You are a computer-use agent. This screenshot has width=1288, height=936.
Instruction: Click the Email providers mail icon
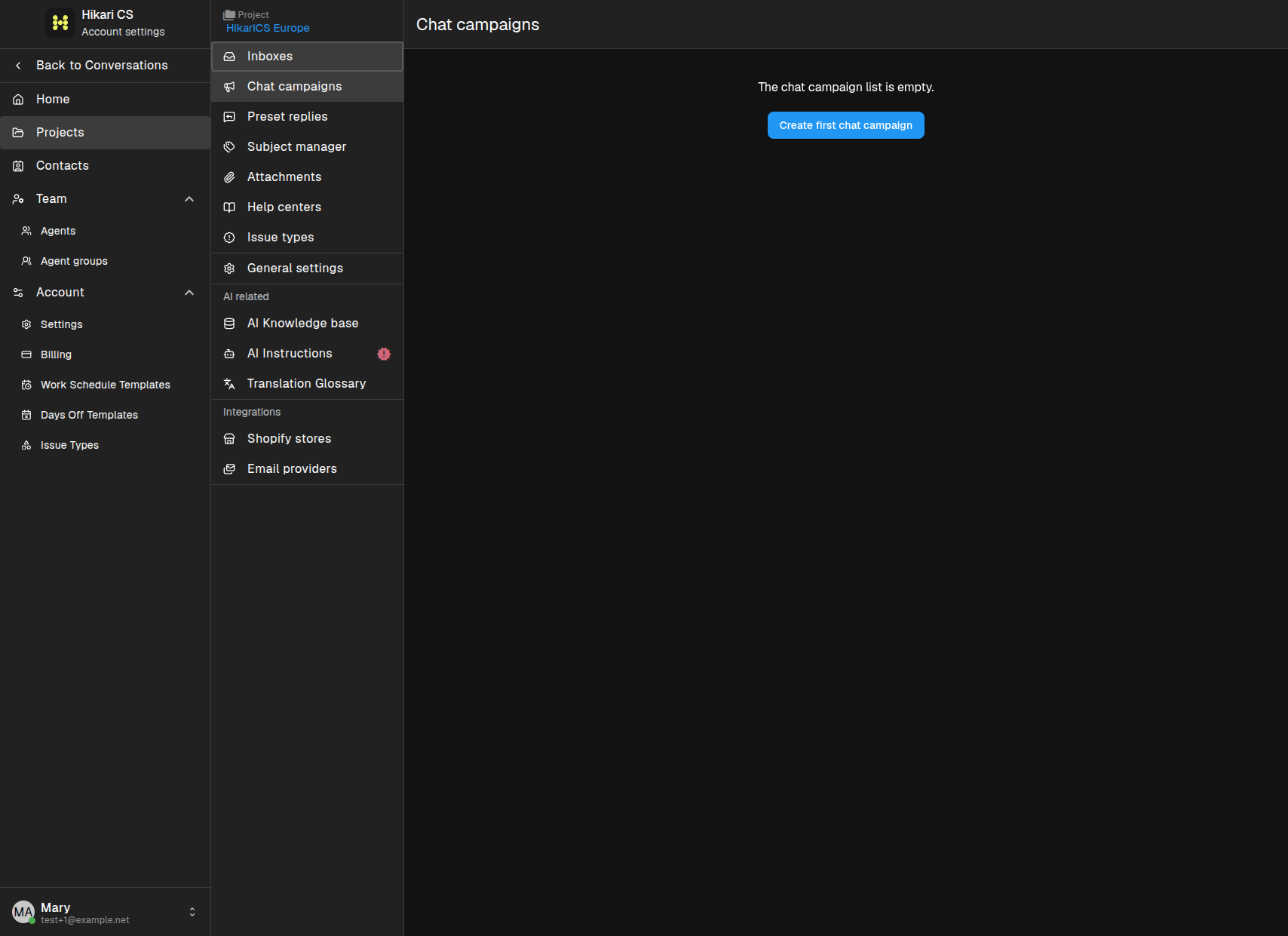pos(229,469)
